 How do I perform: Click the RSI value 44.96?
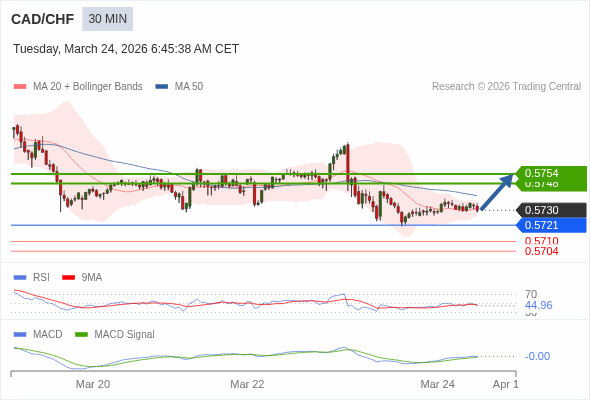(539, 305)
